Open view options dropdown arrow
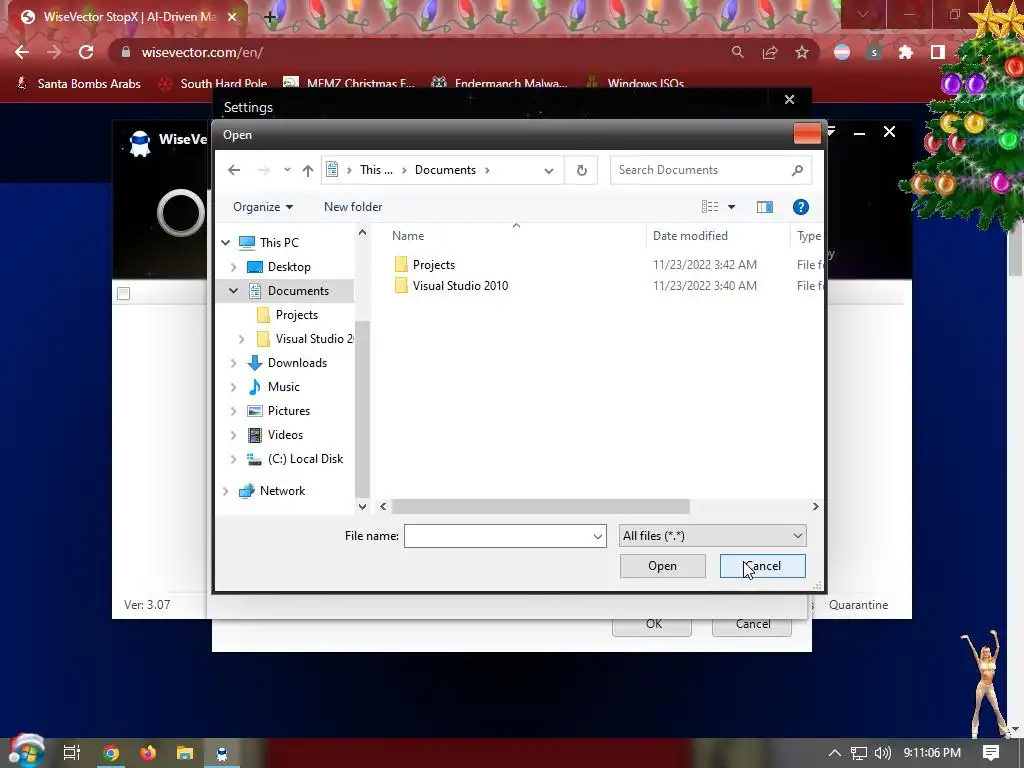This screenshot has width=1024, height=768. pyautogui.click(x=731, y=207)
